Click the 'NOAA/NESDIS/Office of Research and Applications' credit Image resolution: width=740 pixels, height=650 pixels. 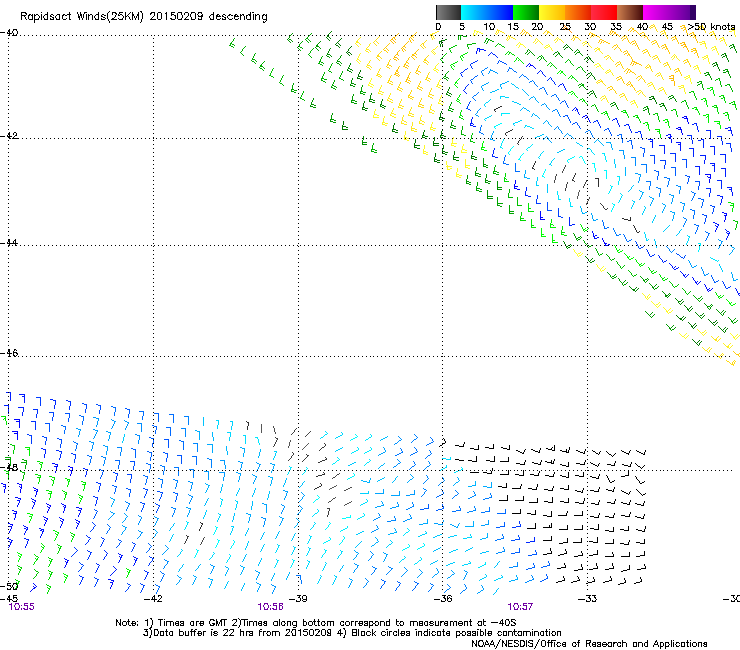pyautogui.click(x=589, y=644)
